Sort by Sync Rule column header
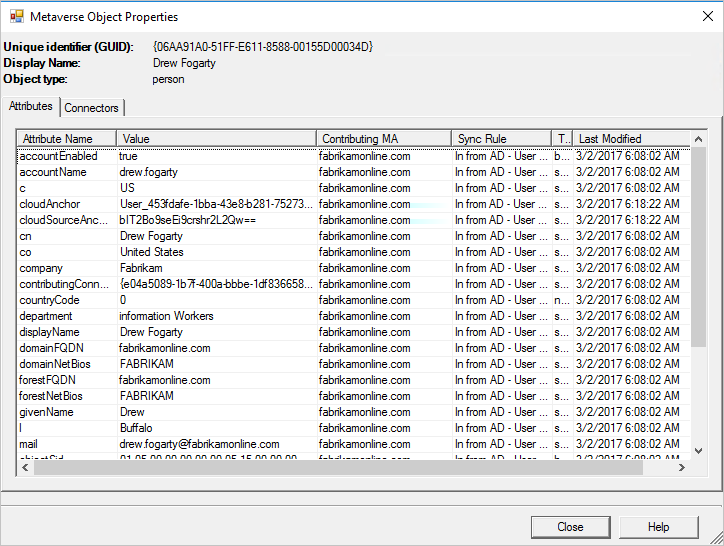 click(501, 139)
